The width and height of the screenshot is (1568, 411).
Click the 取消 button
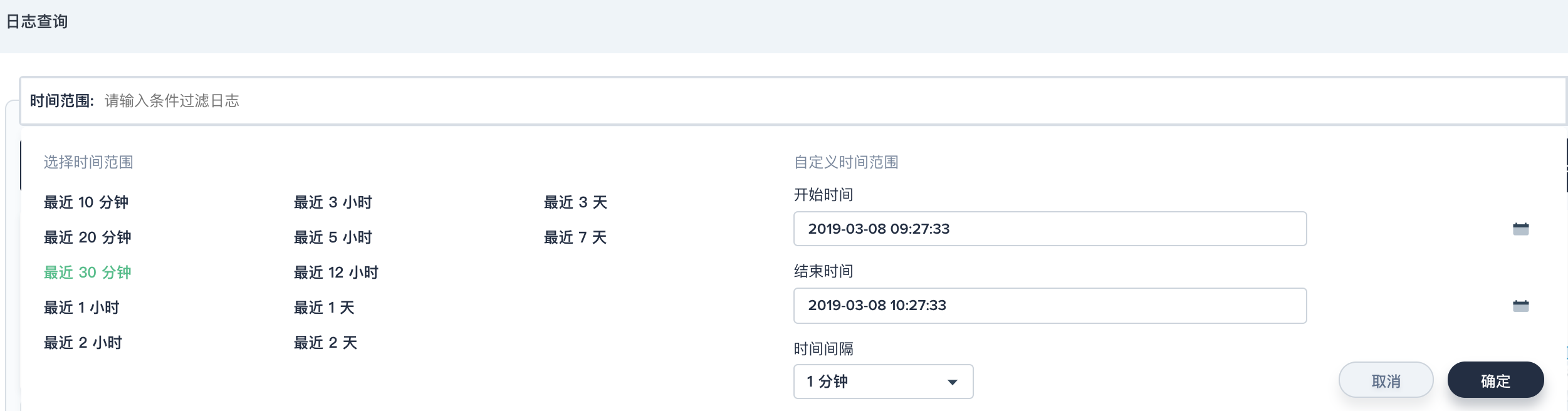click(x=1385, y=380)
